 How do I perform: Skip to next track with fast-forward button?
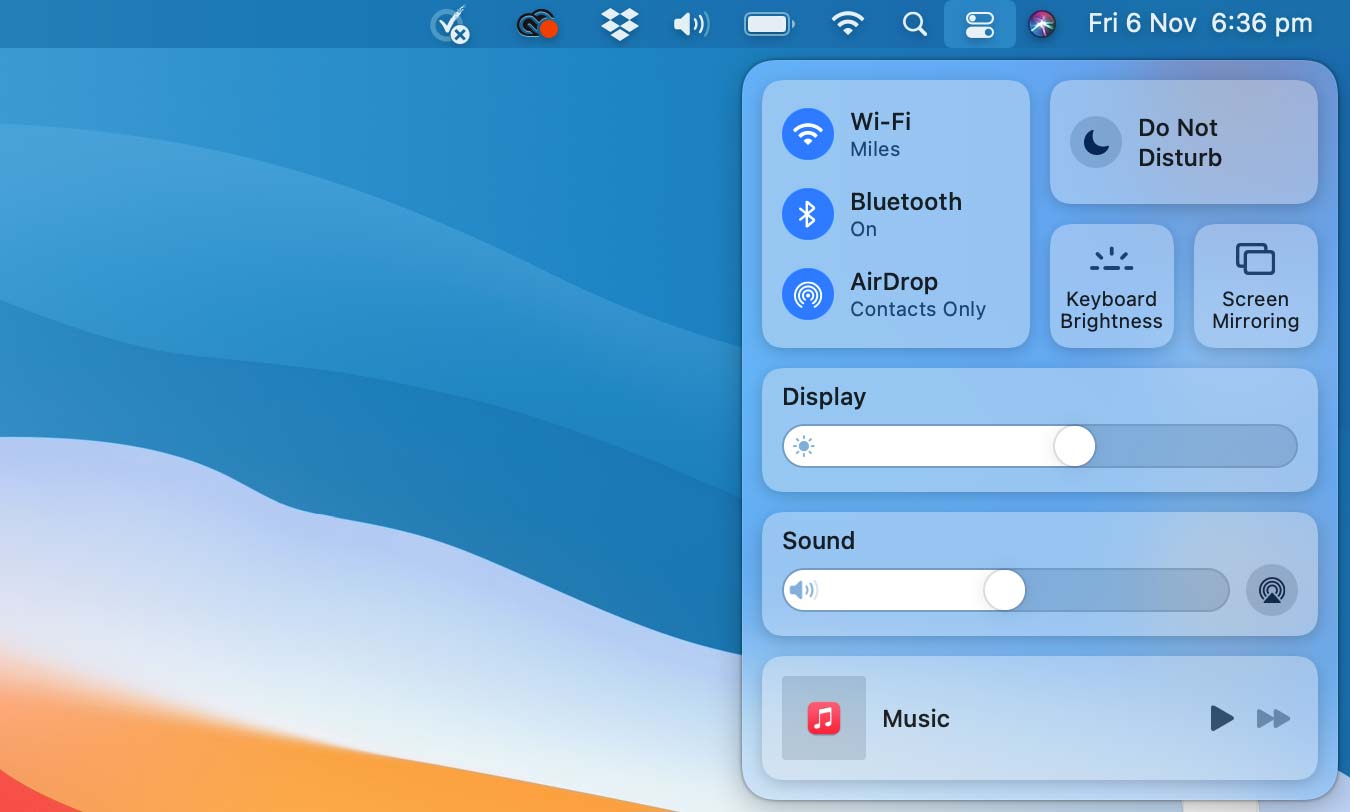pos(1273,718)
